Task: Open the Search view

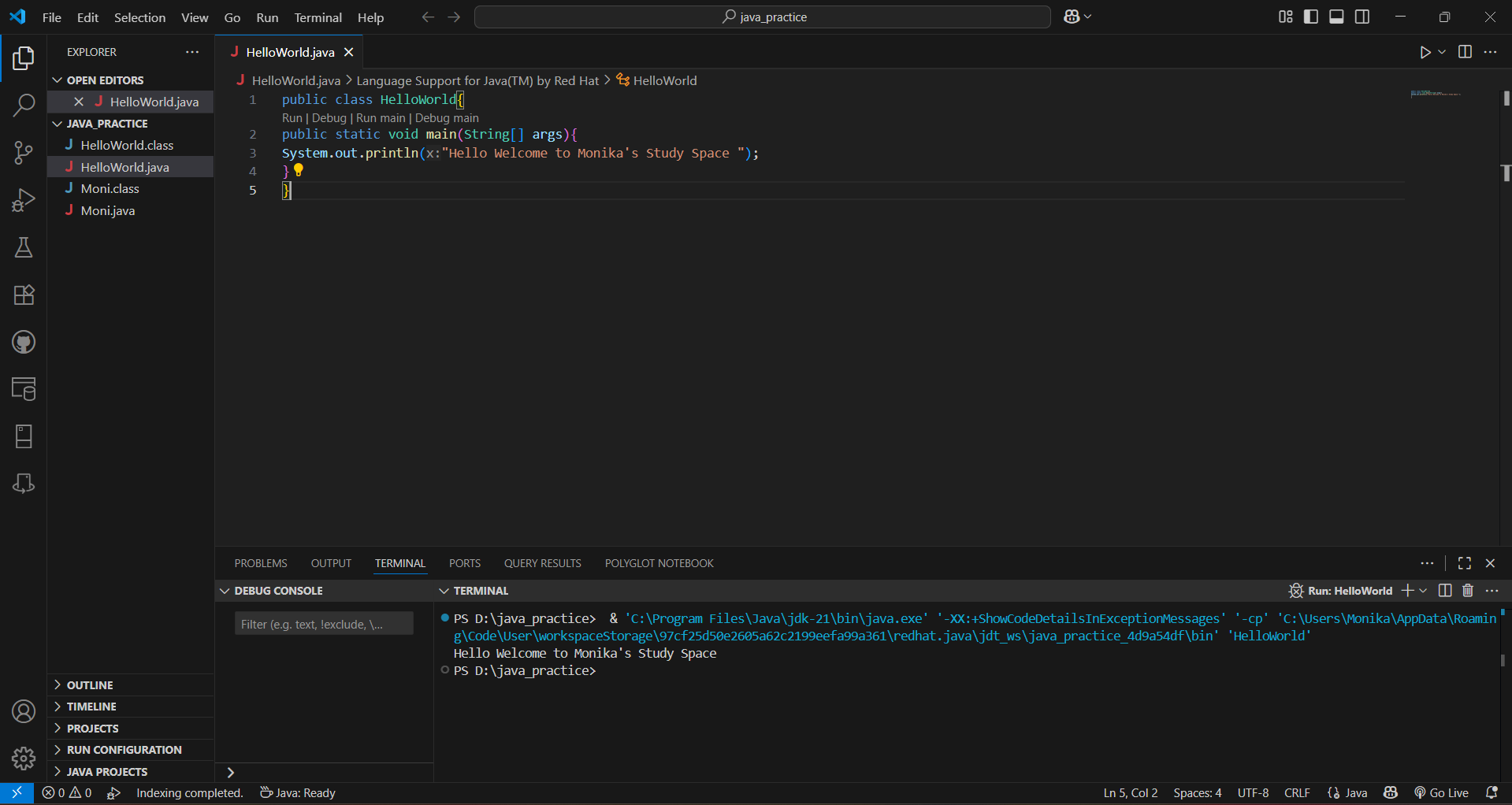Action: (x=24, y=105)
